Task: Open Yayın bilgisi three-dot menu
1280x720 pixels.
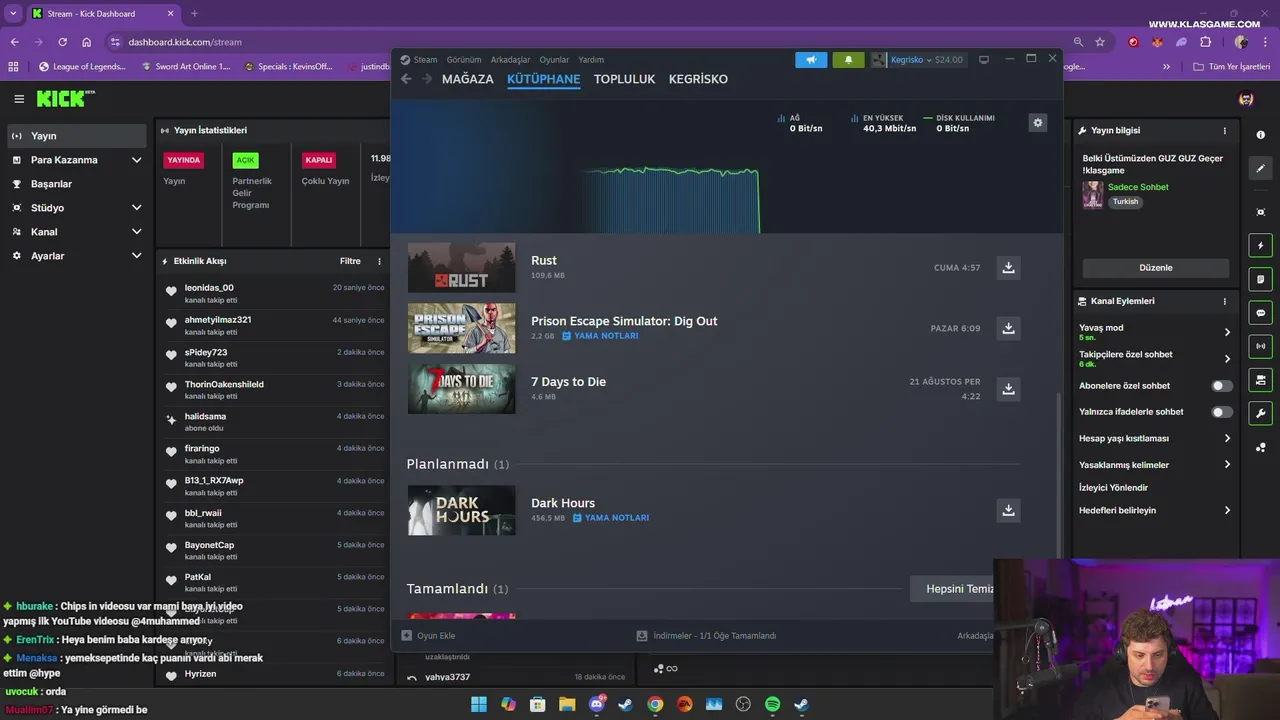Action: 1224,131
